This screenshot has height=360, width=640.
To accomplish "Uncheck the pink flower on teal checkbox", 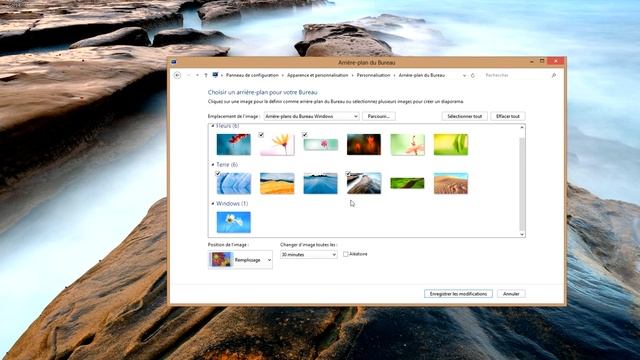I will (304, 135).
